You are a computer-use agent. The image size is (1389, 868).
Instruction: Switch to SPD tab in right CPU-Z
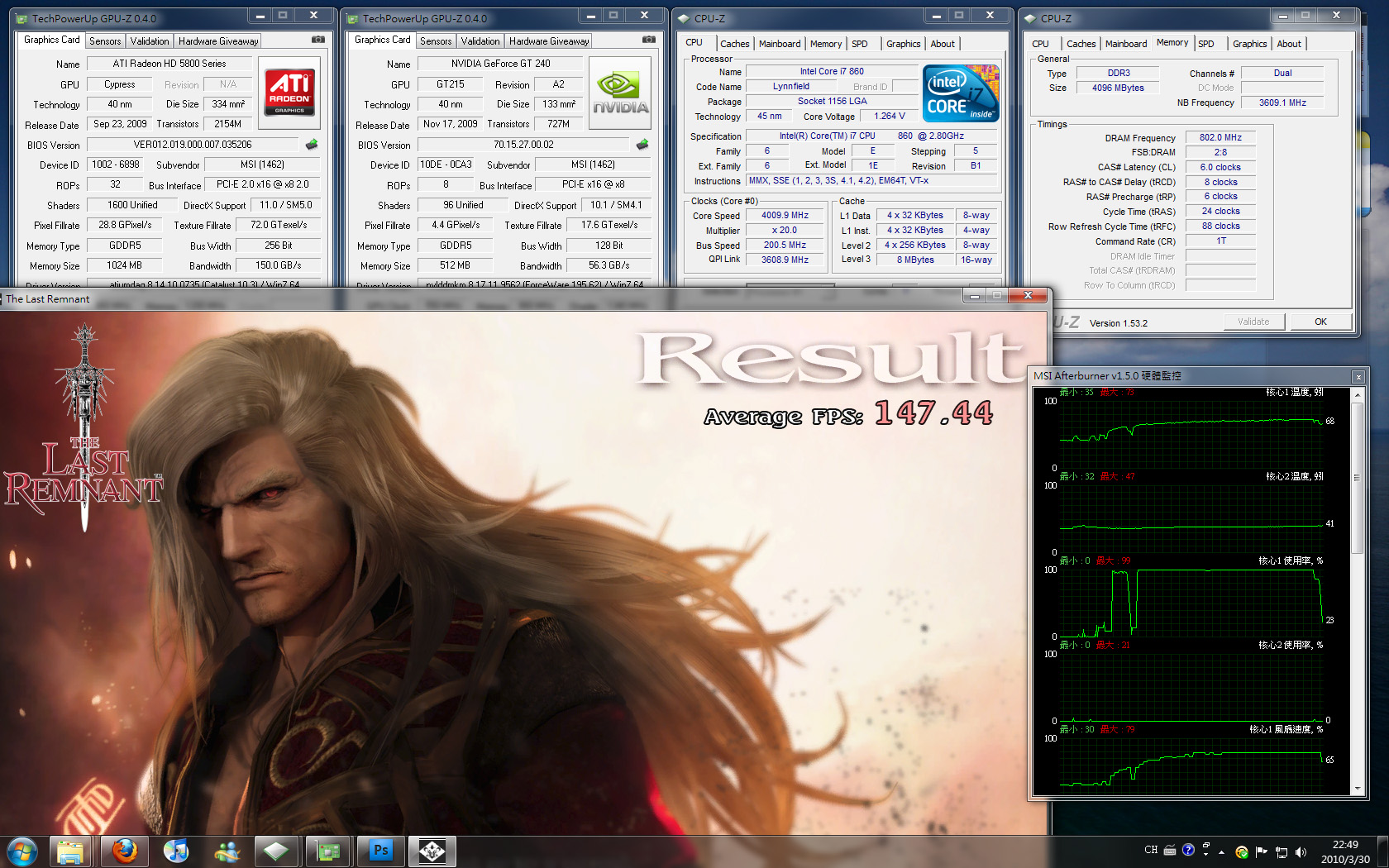click(x=1206, y=44)
